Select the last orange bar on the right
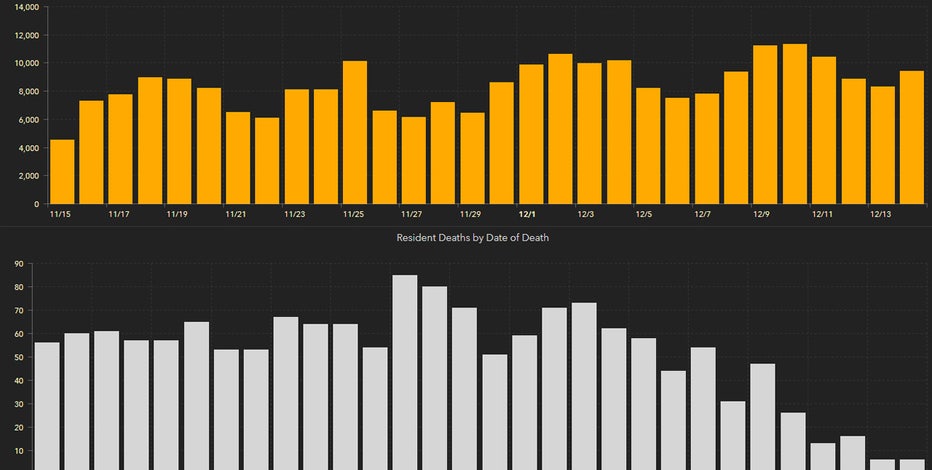Viewport: 932px width, 470px height. coord(911,137)
